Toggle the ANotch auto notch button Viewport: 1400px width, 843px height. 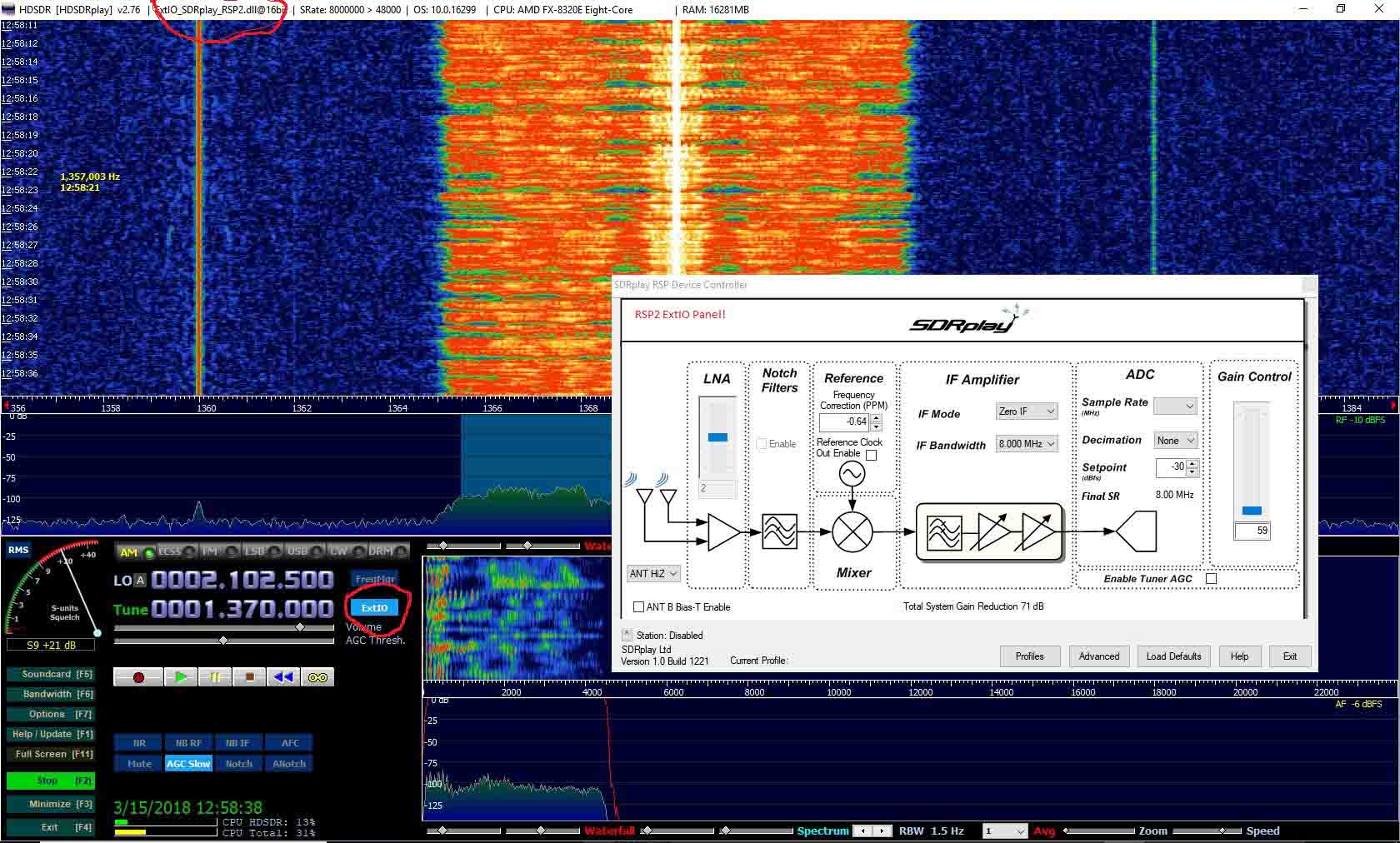coord(290,764)
